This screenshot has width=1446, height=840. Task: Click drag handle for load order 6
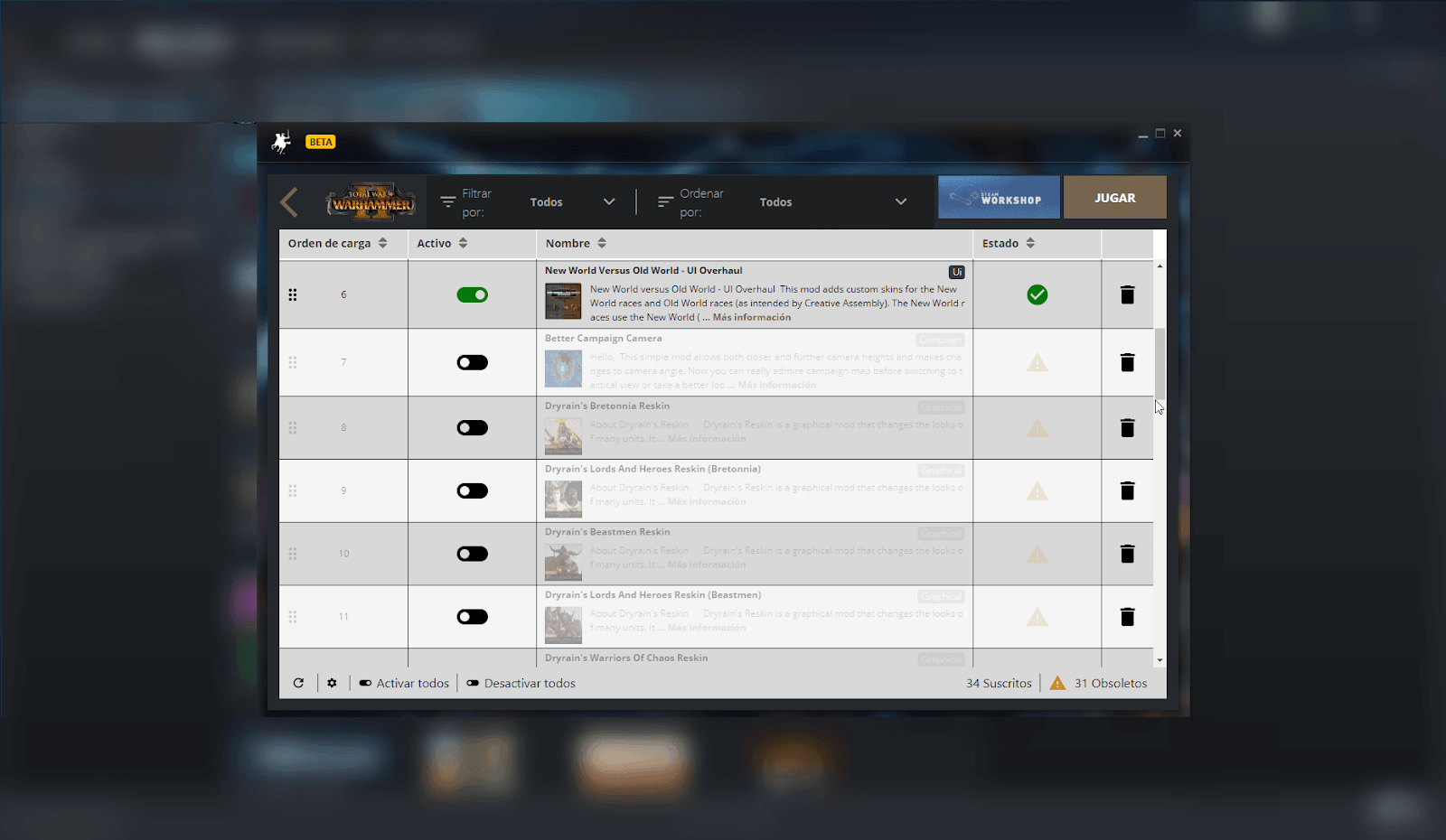293,294
